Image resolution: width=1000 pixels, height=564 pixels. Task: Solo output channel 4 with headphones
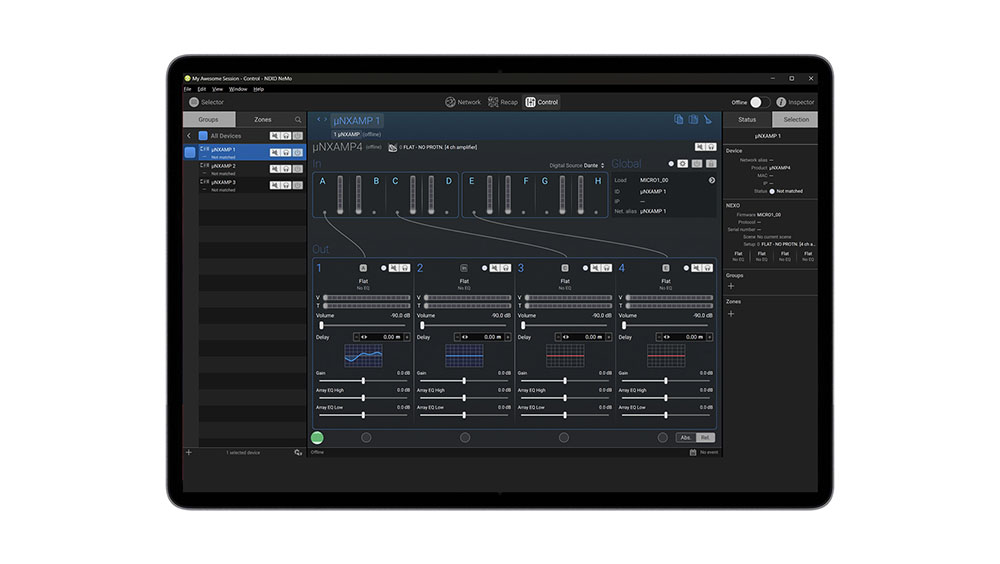[x=707, y=268]
